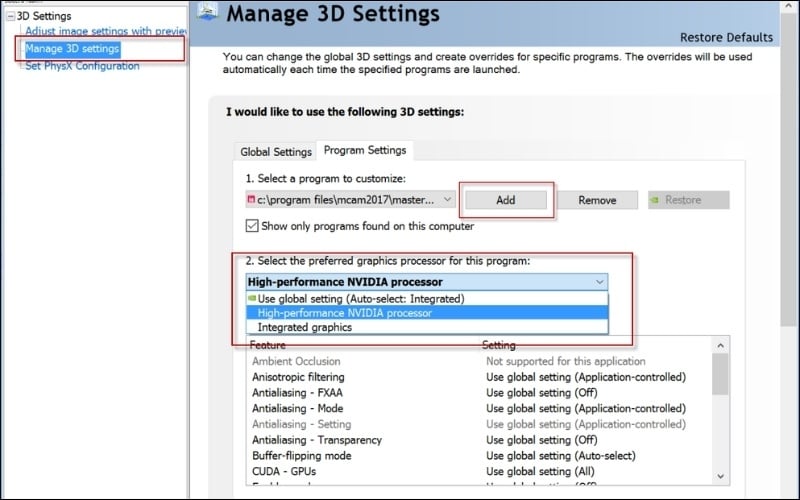Collapse the preferred graphics processor dropdown
Screen dimensions: 800x500
[x=597, y=282]
